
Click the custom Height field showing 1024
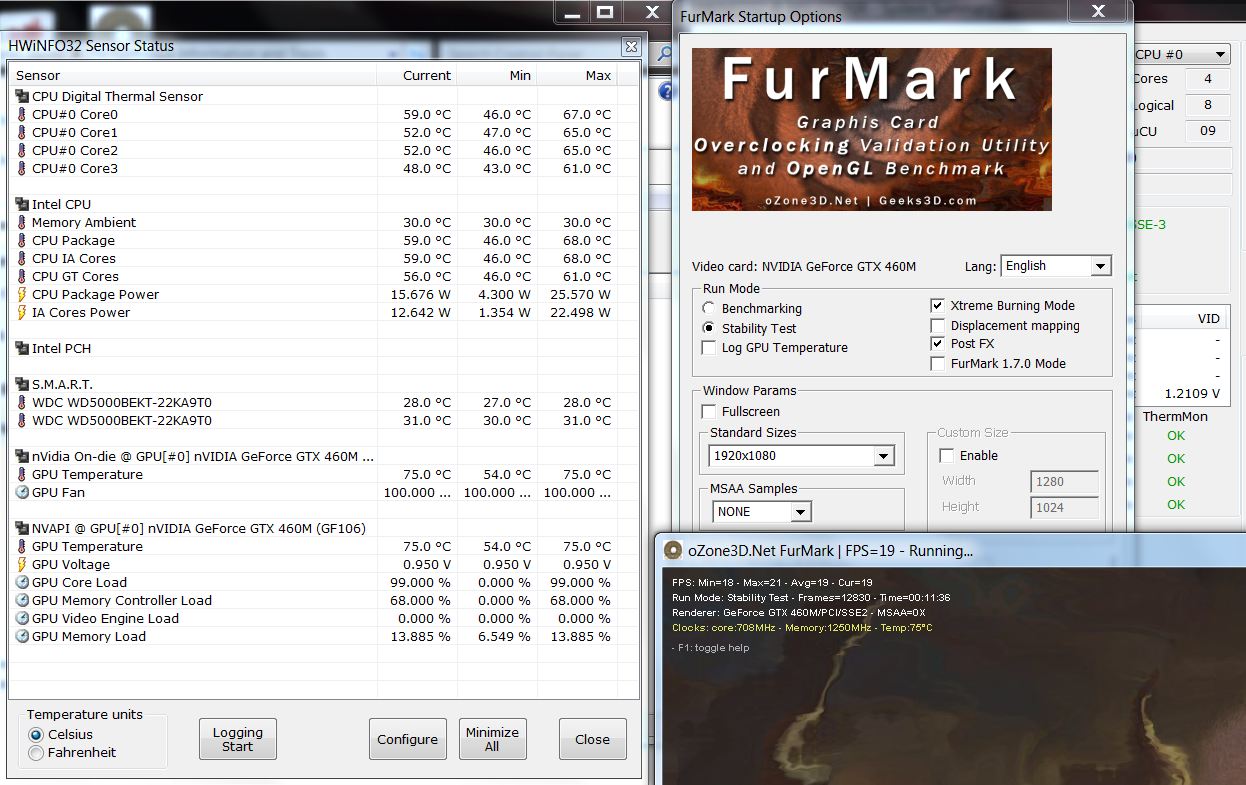1064,507
